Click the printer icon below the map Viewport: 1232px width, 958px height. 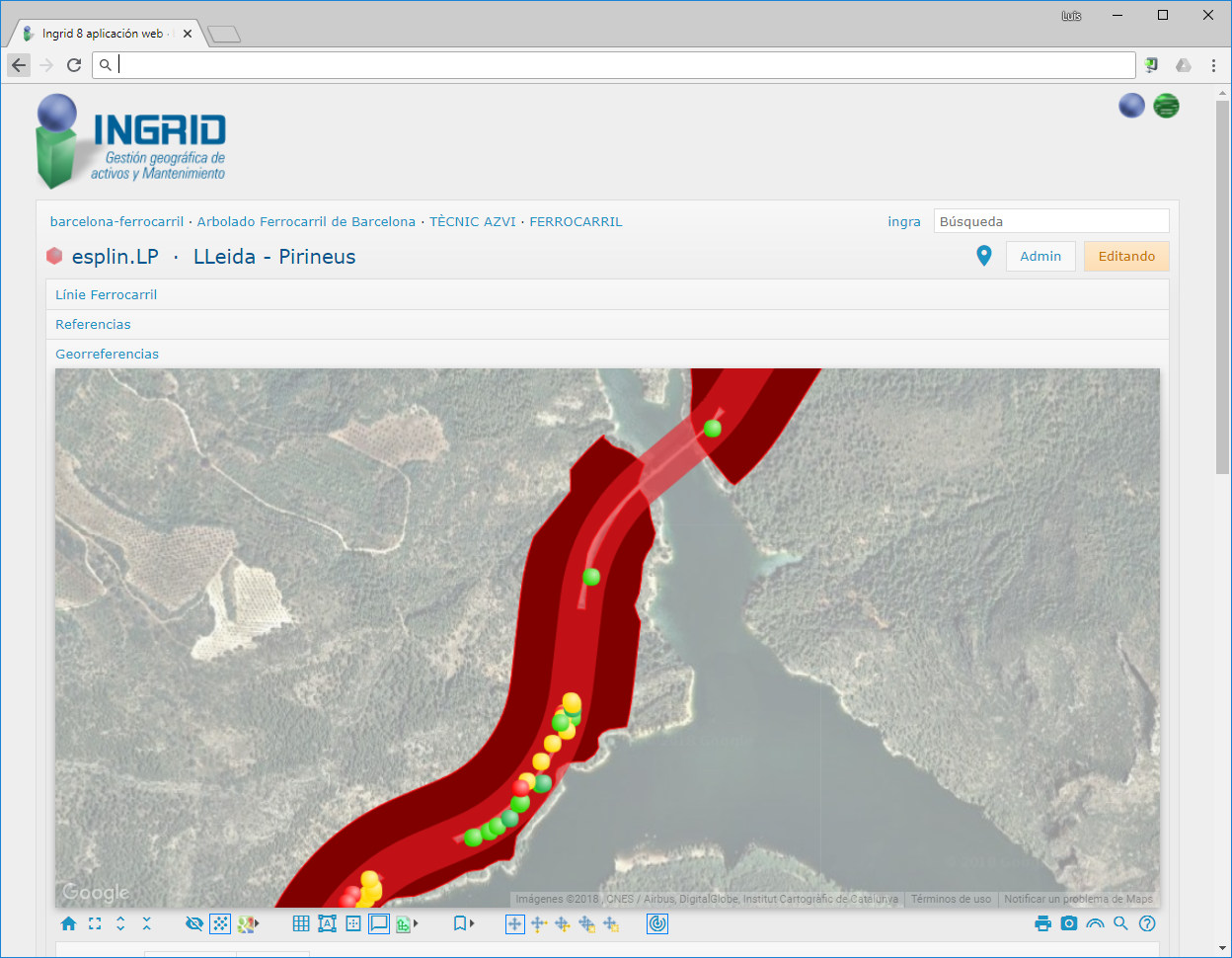(x=1042, y=924)
